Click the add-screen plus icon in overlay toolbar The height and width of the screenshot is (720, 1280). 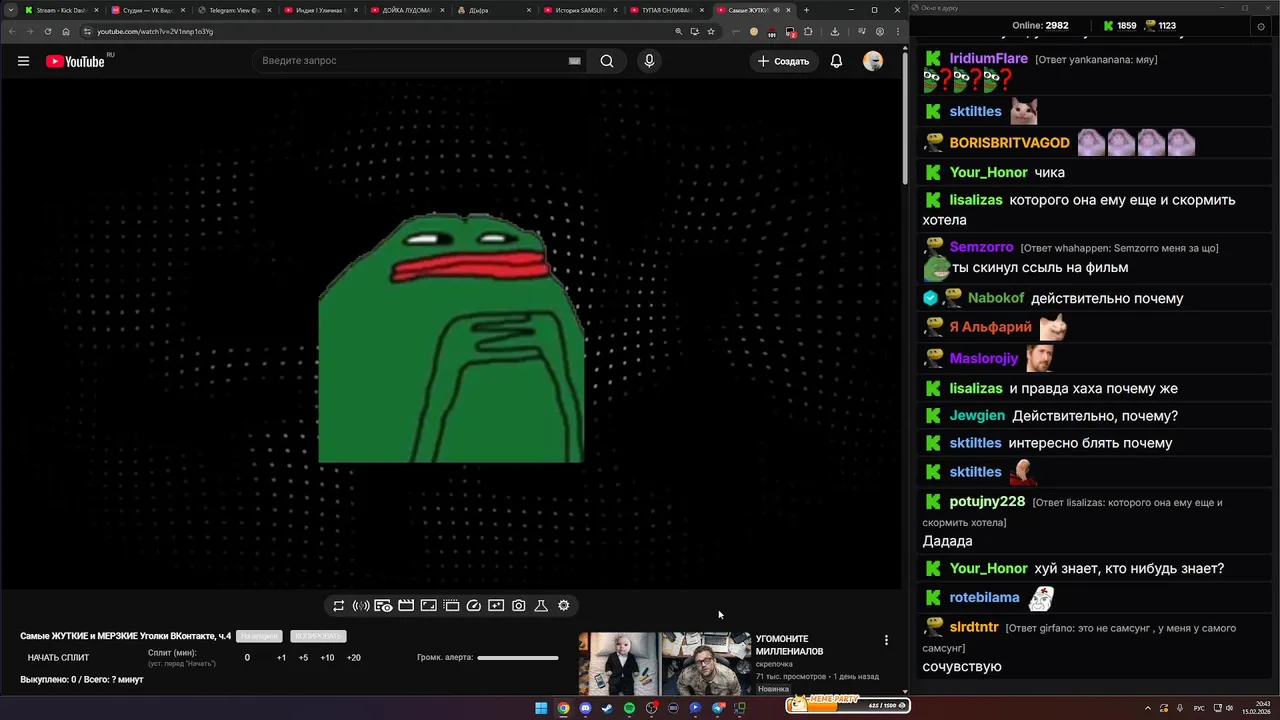click(496, 606)
